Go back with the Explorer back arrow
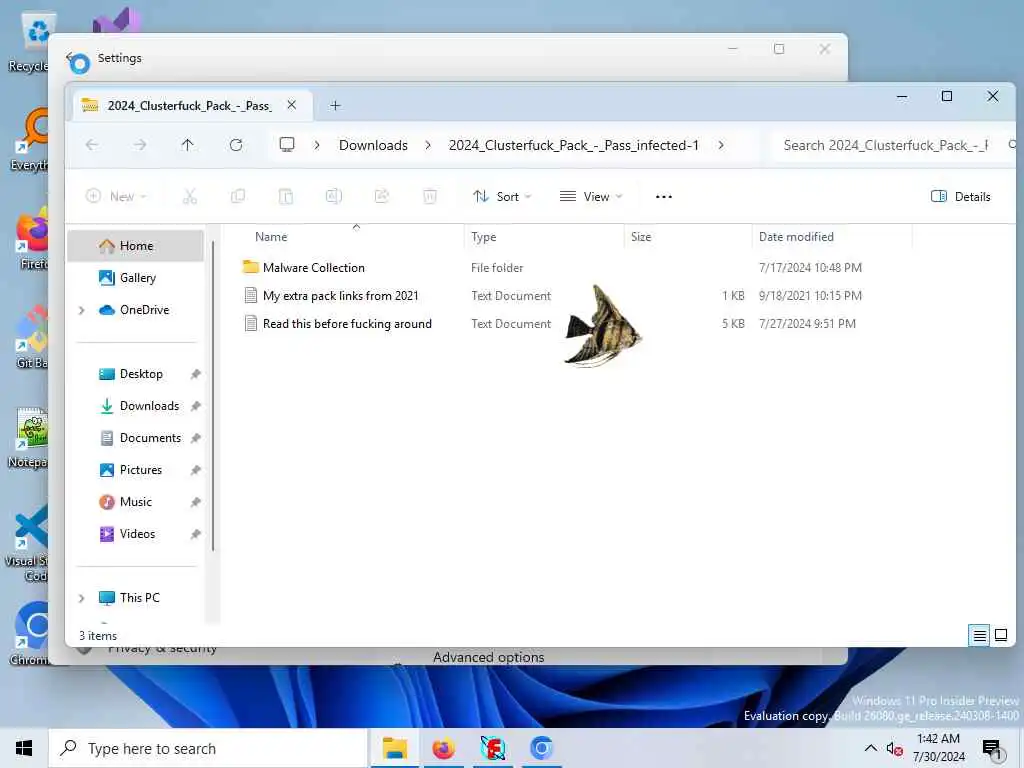This screenshot has height=768, width=1024. (92, 145)
